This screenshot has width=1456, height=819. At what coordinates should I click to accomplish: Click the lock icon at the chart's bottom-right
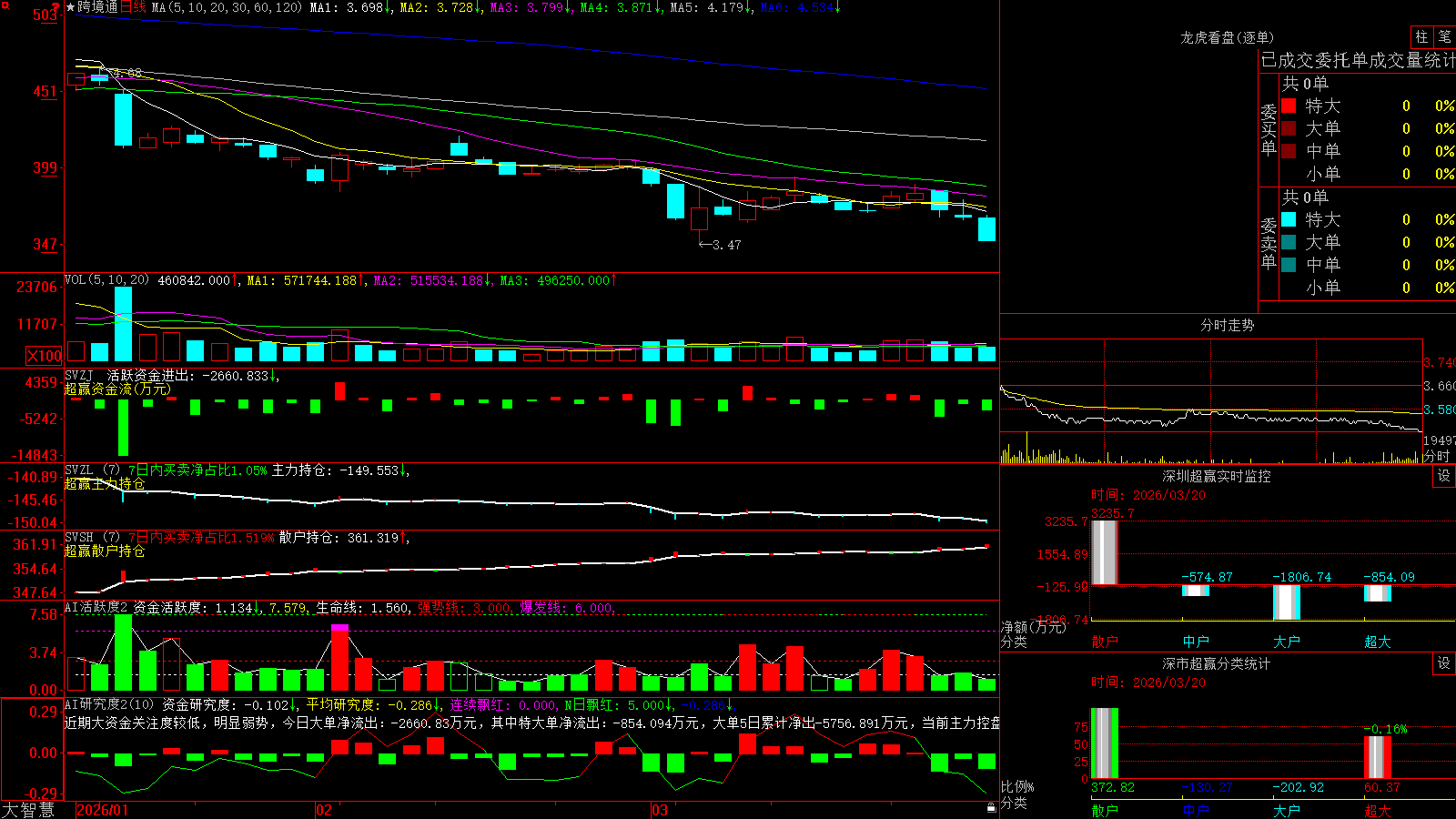[x=991, y=807]
